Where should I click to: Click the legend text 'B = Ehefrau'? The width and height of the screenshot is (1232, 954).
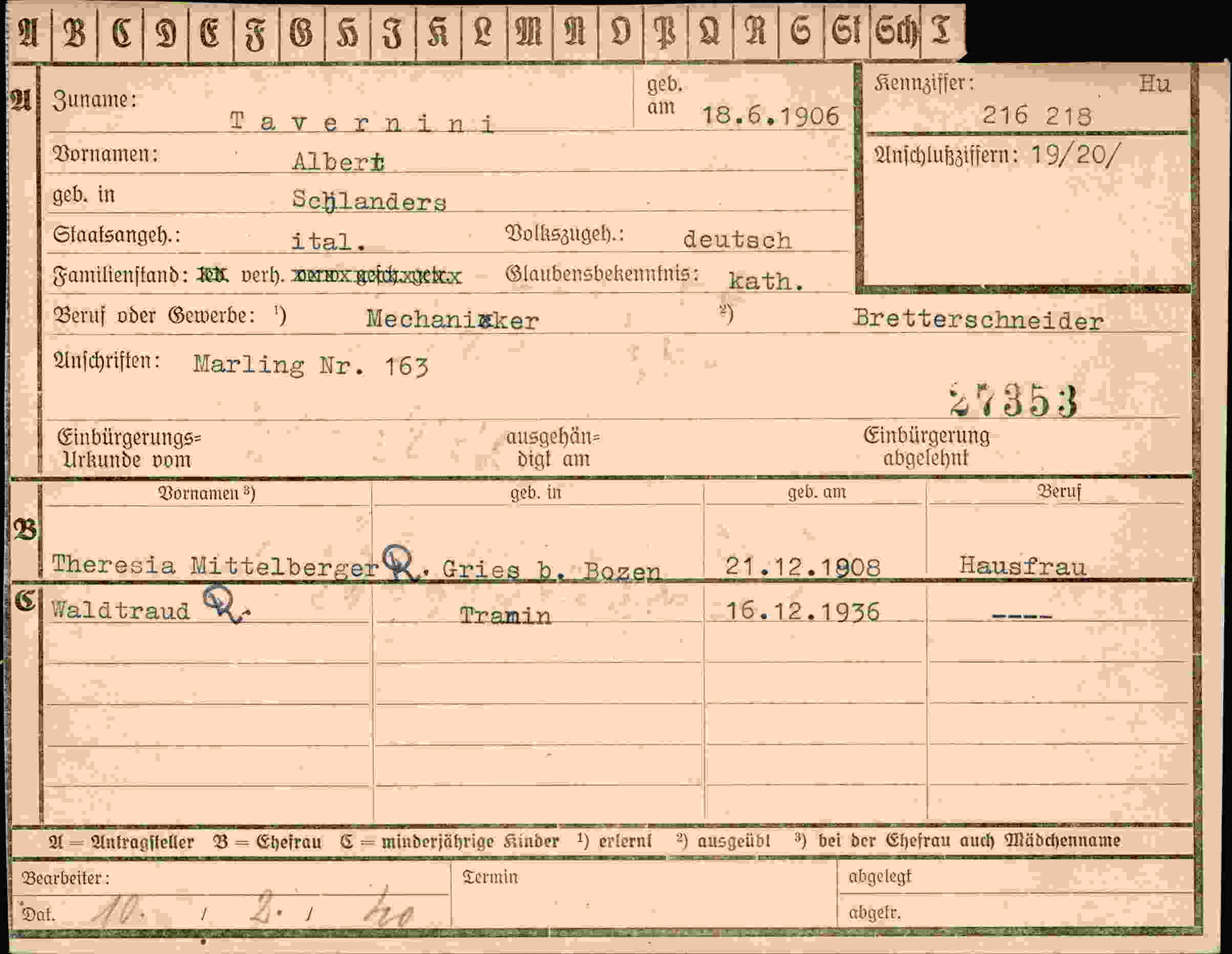(267, 842)
